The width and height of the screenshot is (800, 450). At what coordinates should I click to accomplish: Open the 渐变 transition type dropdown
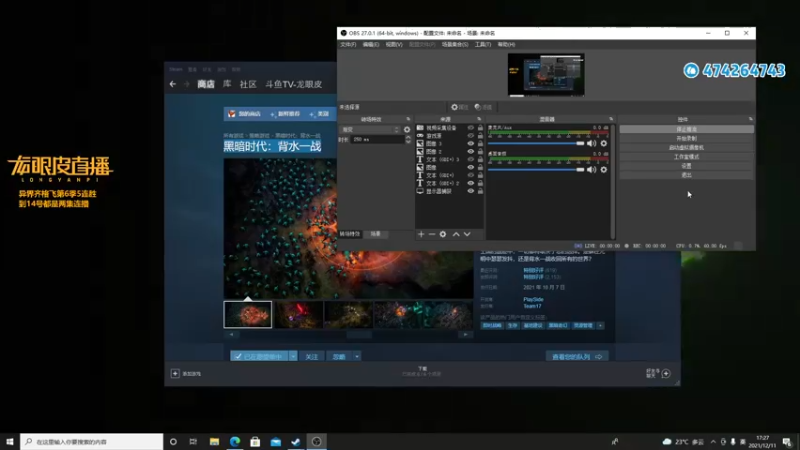370,130
